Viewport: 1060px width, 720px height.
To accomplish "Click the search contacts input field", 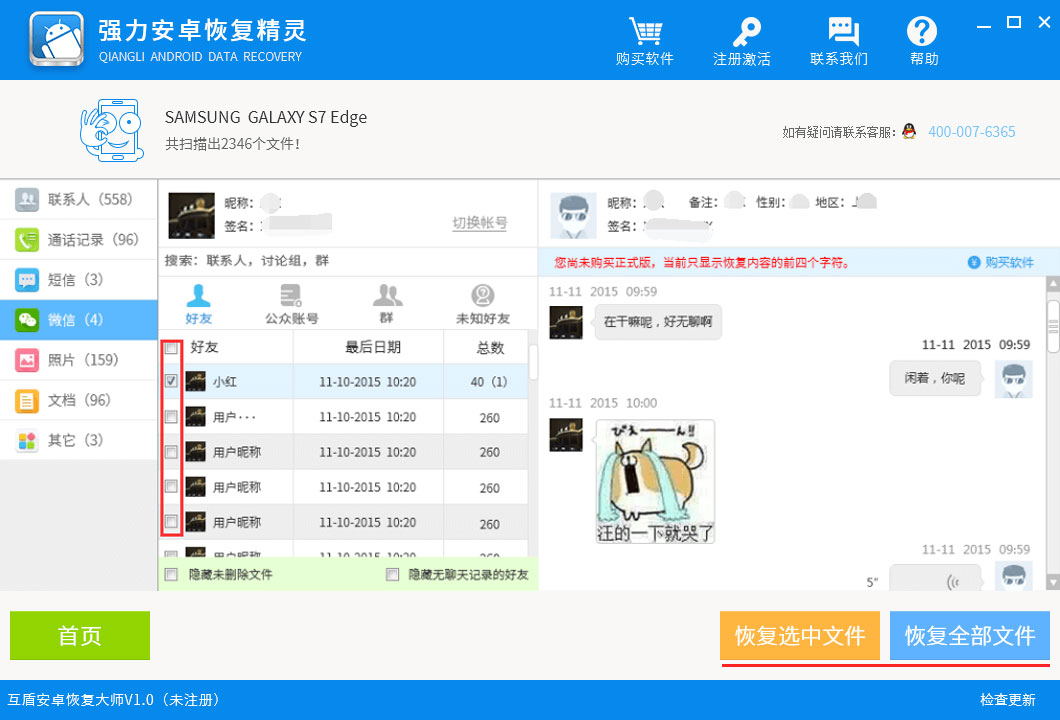I will 347,261.
